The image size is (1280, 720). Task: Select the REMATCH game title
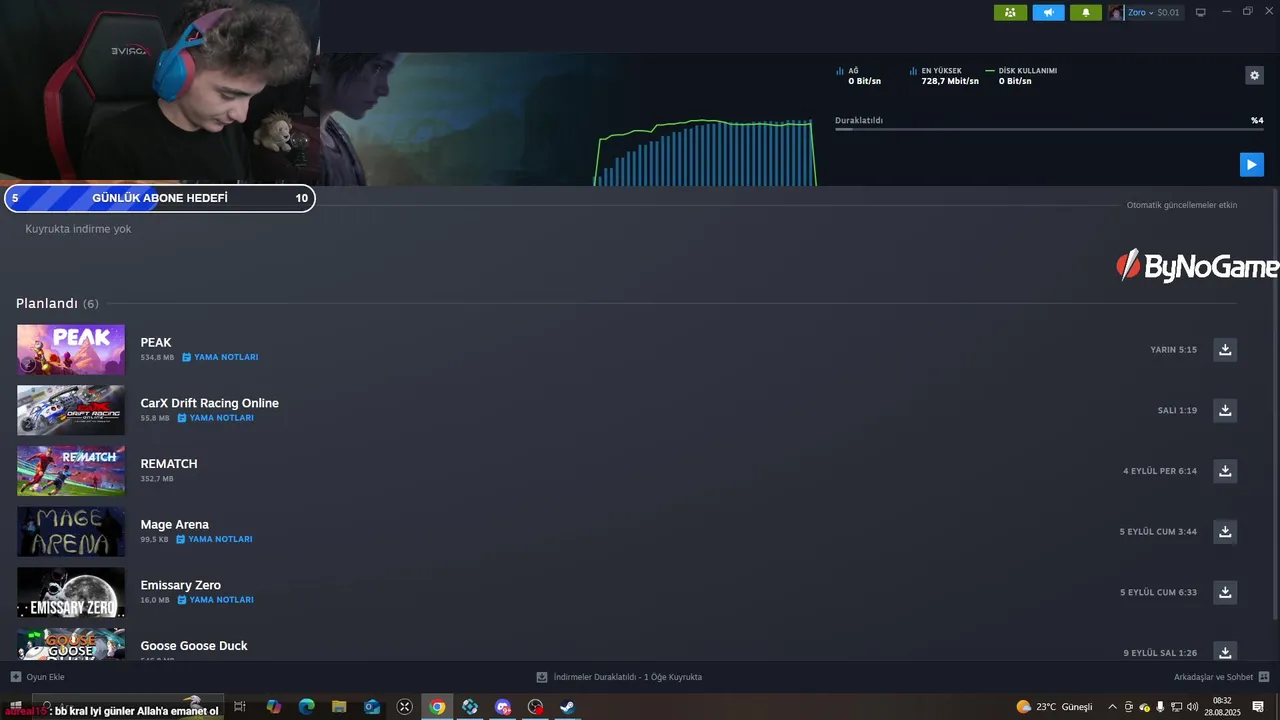169,464
